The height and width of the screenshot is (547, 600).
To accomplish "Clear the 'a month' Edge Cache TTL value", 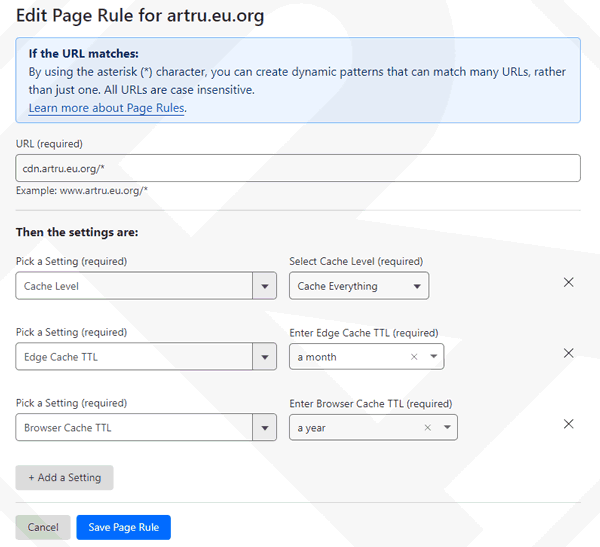I will [x=414, y=357].
